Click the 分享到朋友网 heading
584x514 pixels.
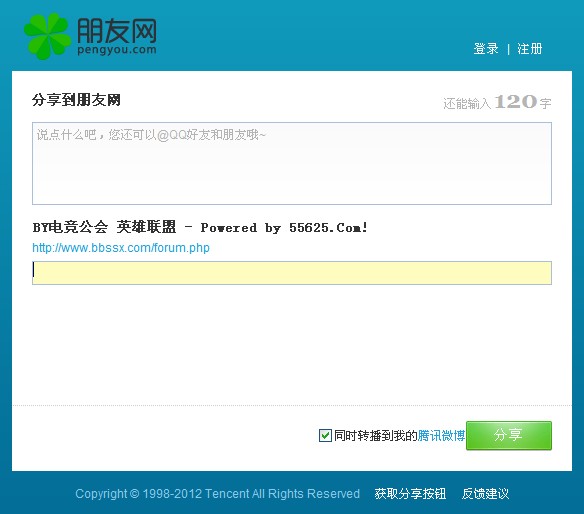(76, 100)
